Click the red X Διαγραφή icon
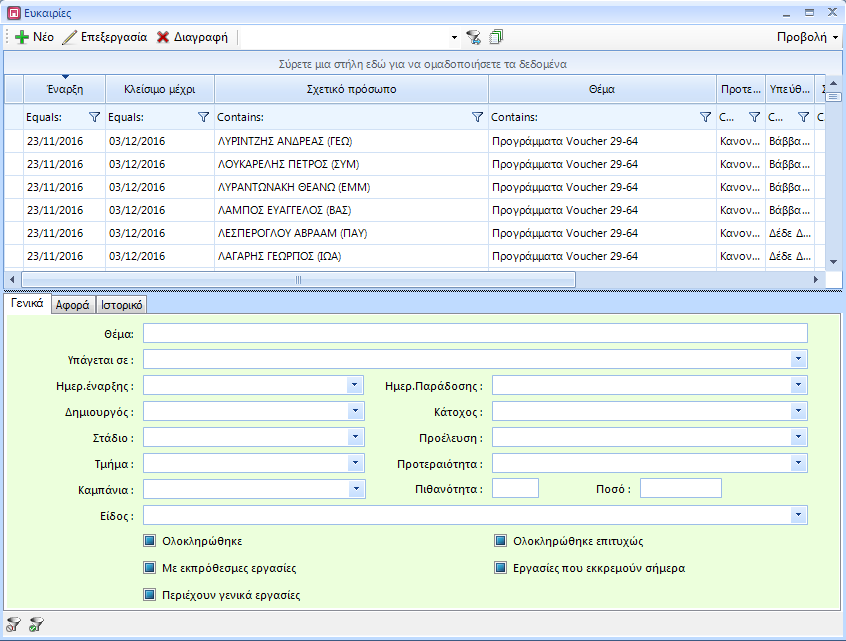This screenshot has height=641, width=846. click(163, 37)
